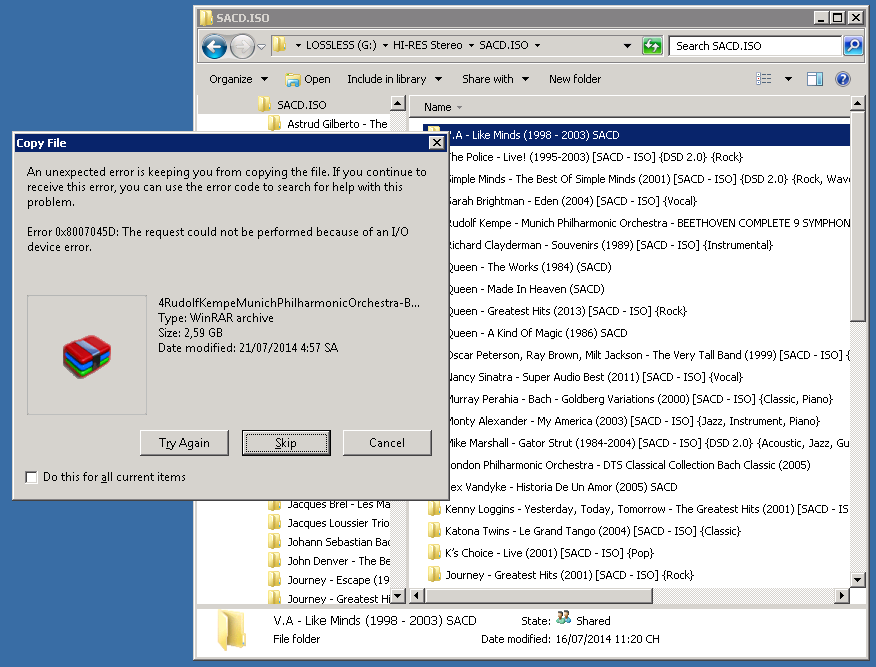Viewport: 876px width, 667px height.
Task: Expand the SACD.ISO breadcrumb dropdown
Action: [537, 45]
